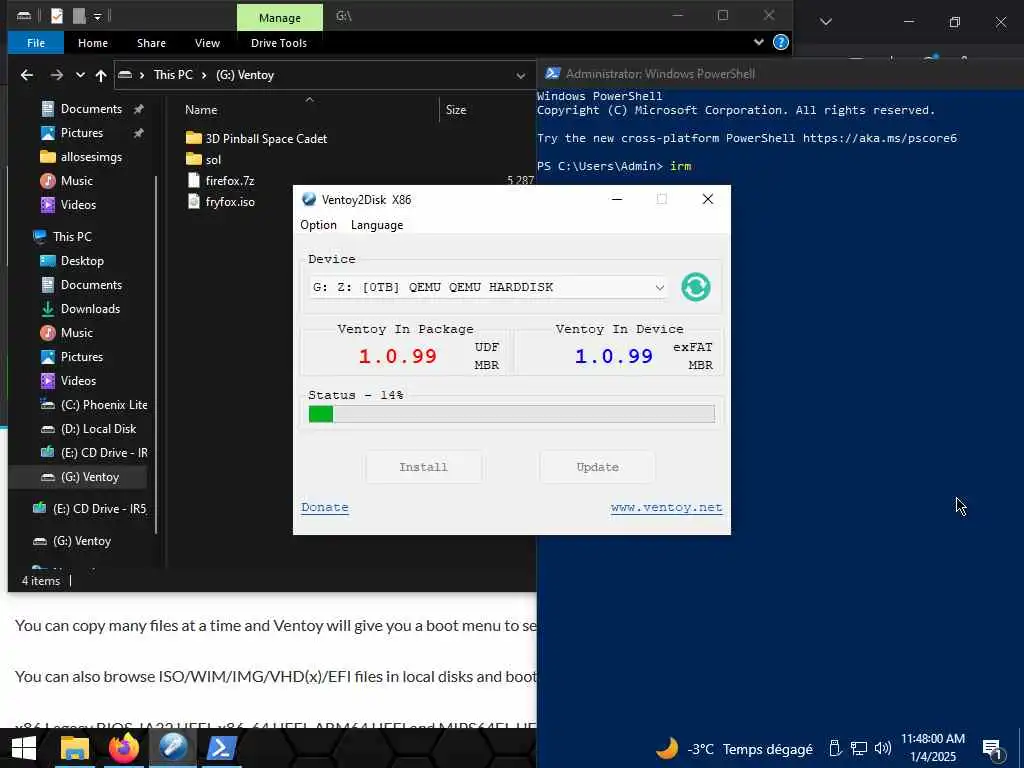Open the background window tab chevron dropdown
This screenshot has width=1024, height=768.
[x=825, y=22]
